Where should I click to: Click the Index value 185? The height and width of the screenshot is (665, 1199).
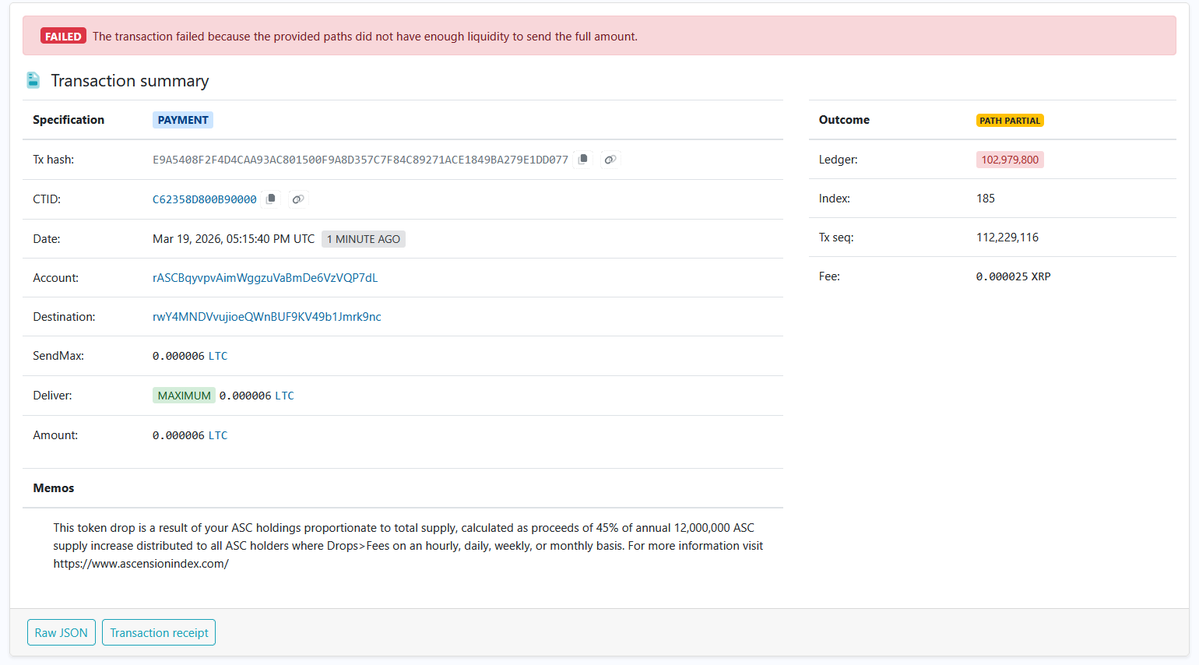986,199
